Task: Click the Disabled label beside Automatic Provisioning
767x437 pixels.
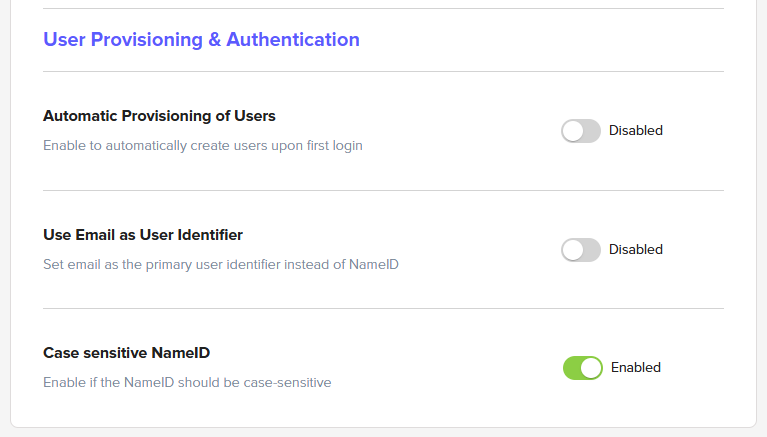Action: 636,131
